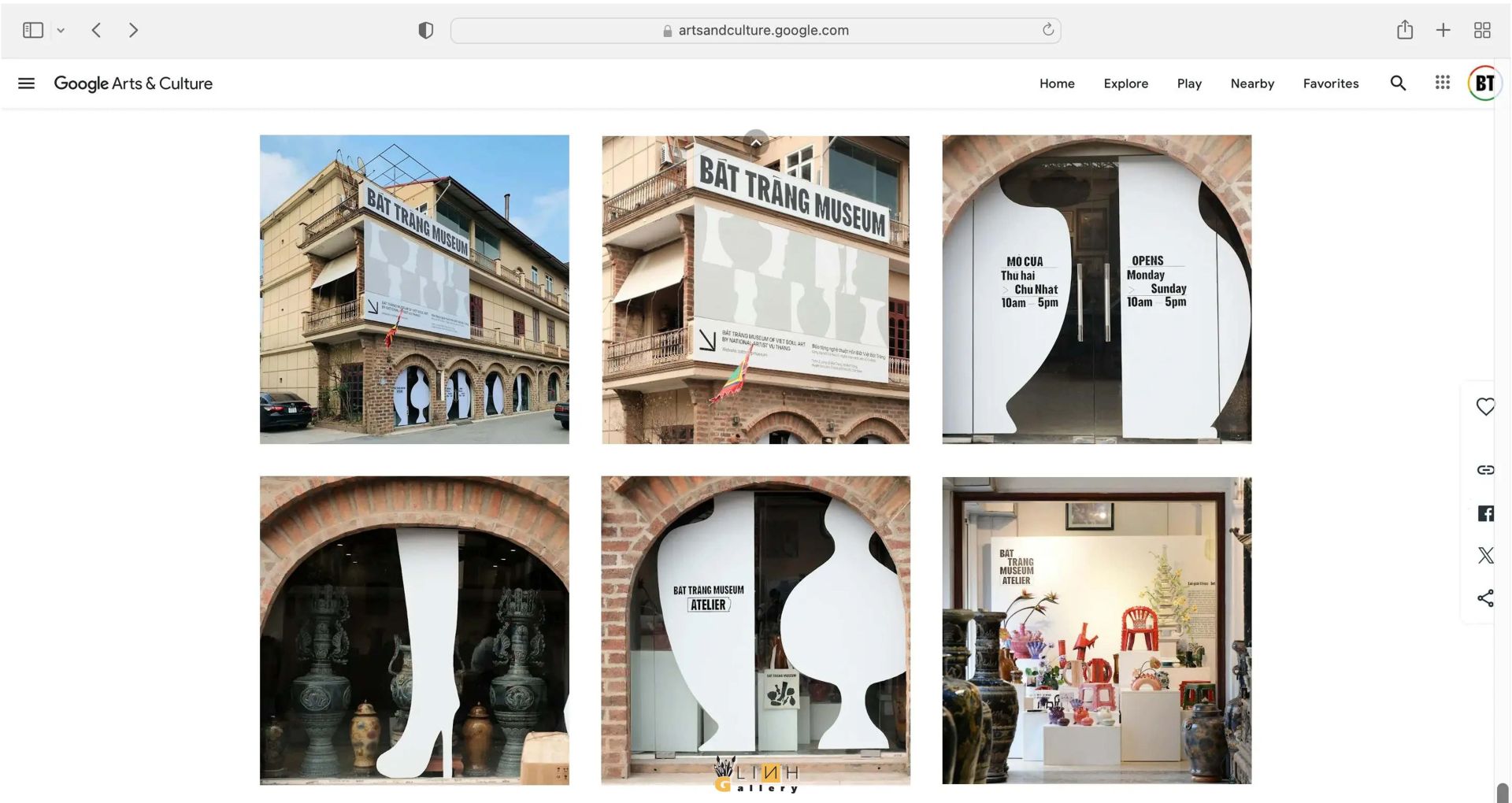Open the Play section
Image resolution: width=1512 pixels, height=803 pixels.
pos(1189,83)
